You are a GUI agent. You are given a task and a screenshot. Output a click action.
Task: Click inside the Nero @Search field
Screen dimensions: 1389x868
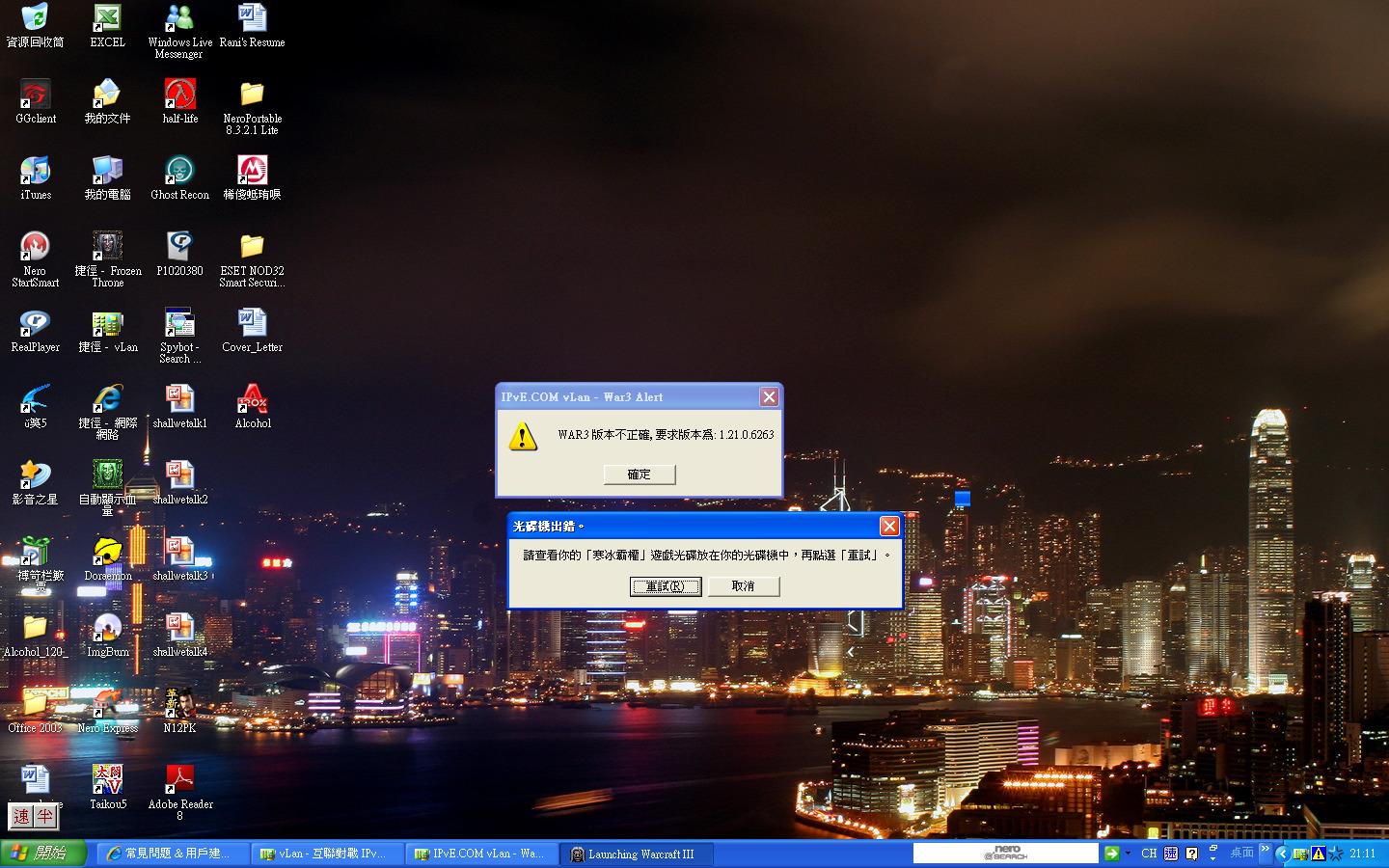click(1006, 853)
